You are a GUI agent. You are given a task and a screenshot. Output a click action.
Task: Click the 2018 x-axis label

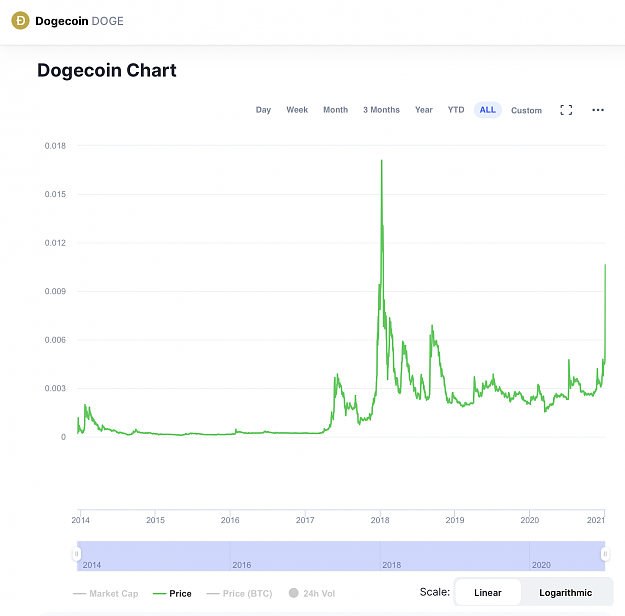[x=380, y=520]
